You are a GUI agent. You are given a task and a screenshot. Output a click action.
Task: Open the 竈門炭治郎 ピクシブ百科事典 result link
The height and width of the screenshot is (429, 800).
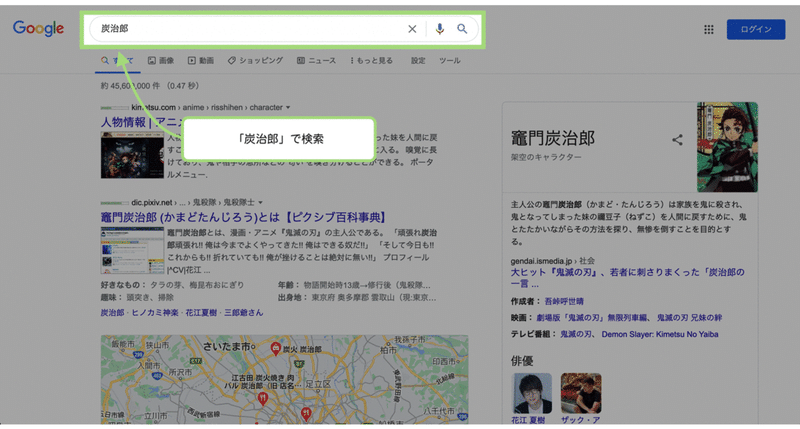click(x=243, y=217)
